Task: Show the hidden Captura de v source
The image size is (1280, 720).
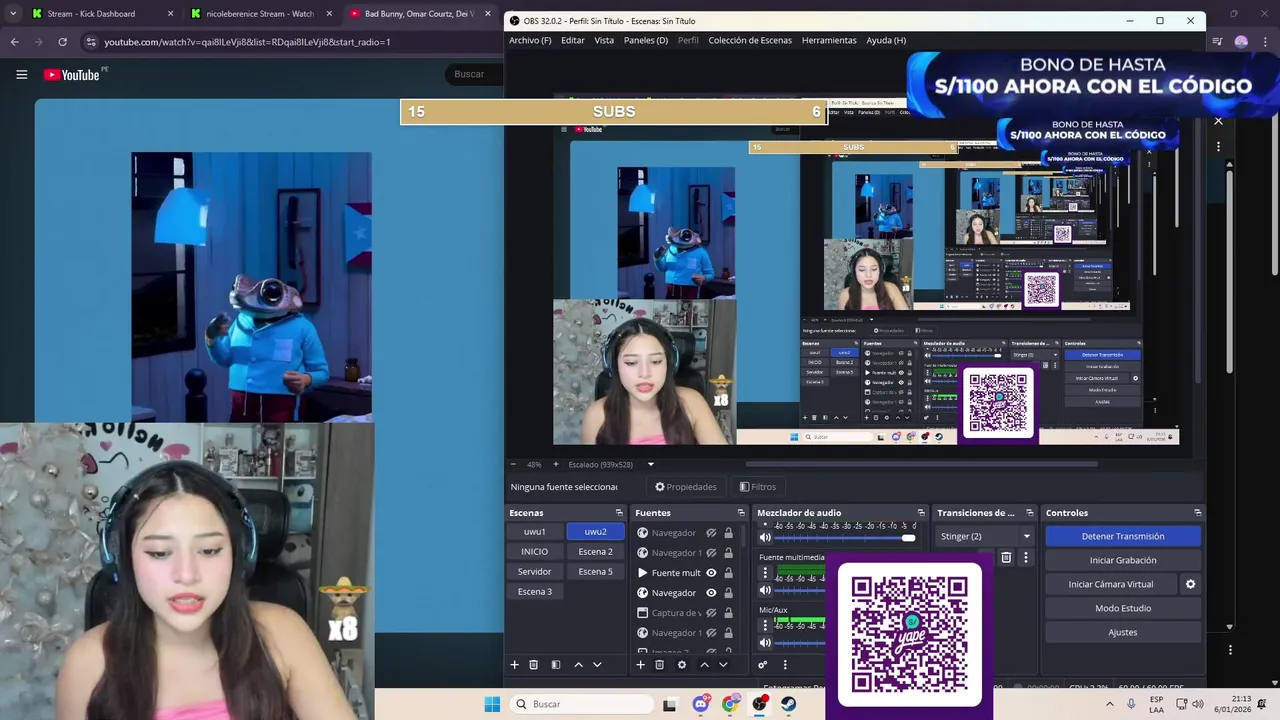Action: (x=711, y=613)
